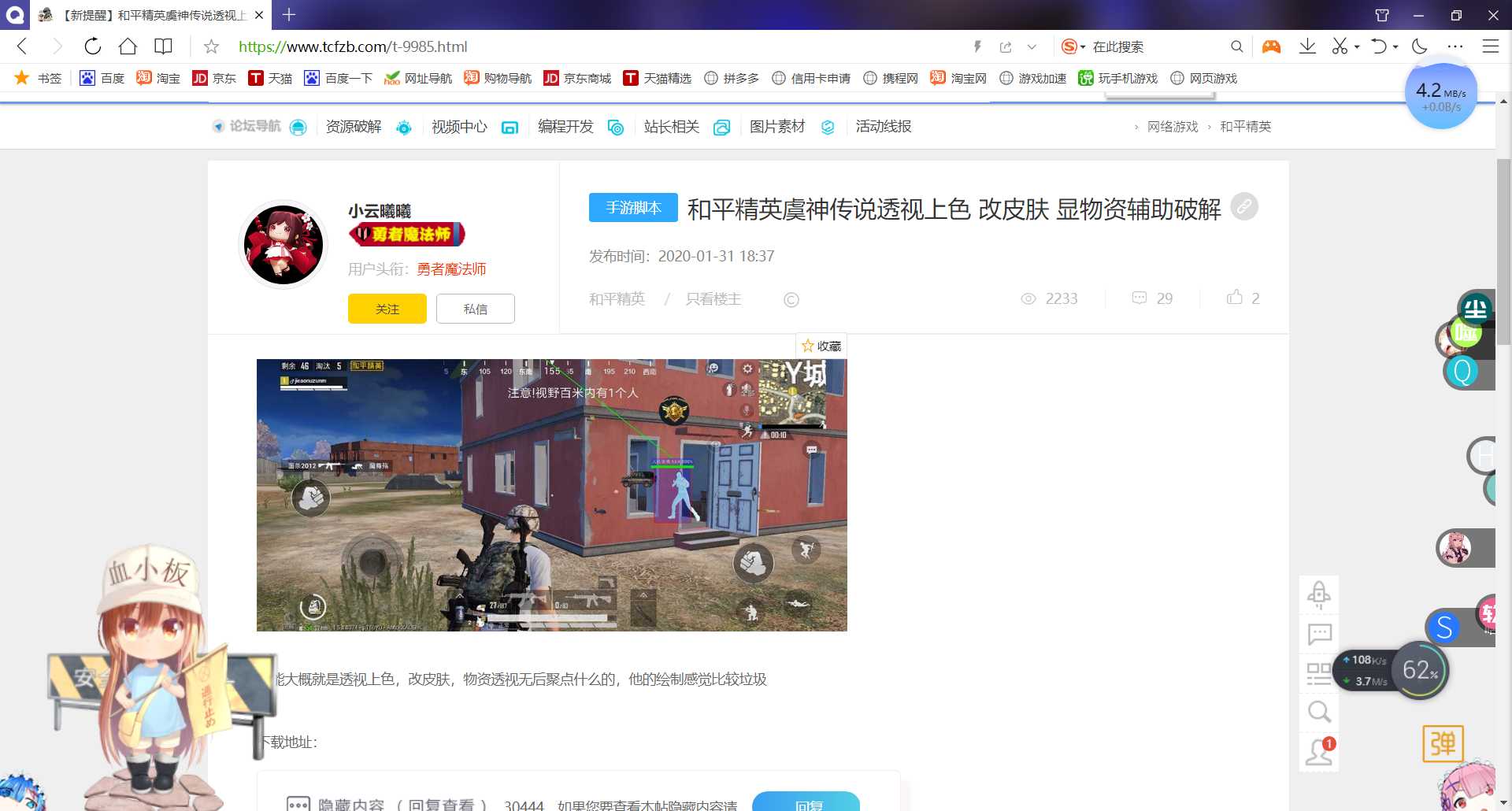Open 小云曦曦 user avatar
The width and height of the screenshot is (1512, 811).
283,245
